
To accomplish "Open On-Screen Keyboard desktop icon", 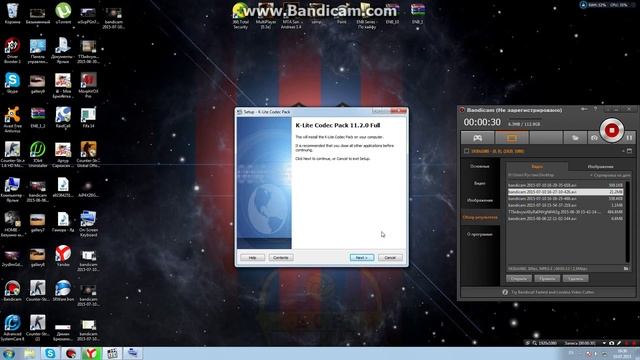I will tap(88, 223).
